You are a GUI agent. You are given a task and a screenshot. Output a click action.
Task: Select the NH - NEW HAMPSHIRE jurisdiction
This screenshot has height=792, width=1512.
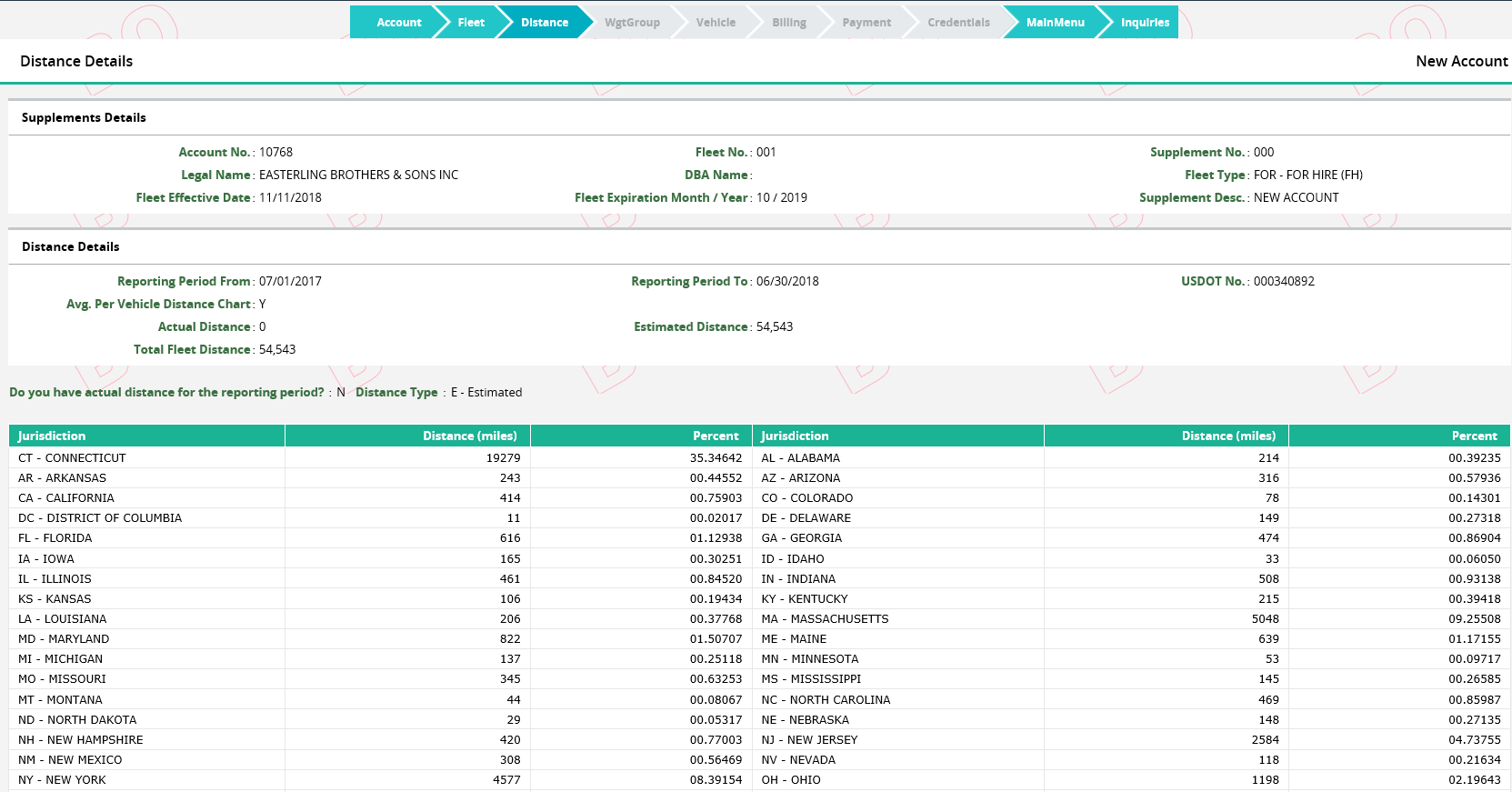click(x=81, y=739)
